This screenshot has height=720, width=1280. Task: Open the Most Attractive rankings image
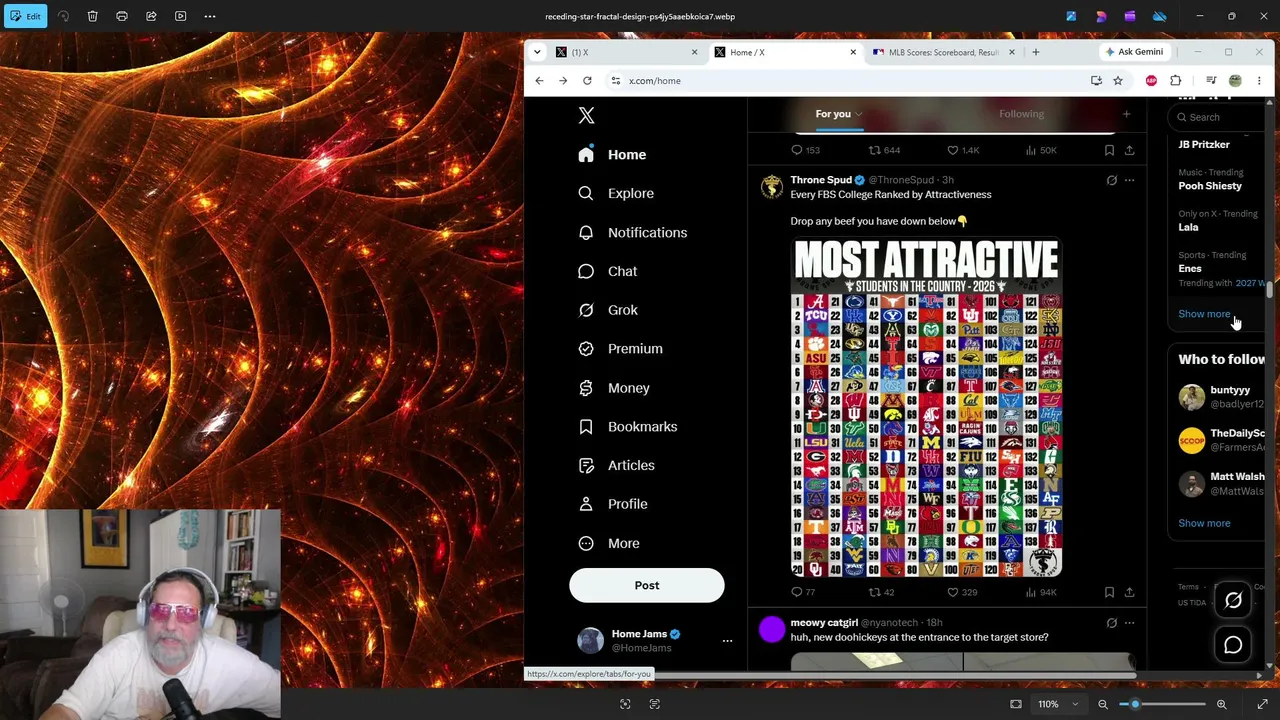[x=926, y=407]
